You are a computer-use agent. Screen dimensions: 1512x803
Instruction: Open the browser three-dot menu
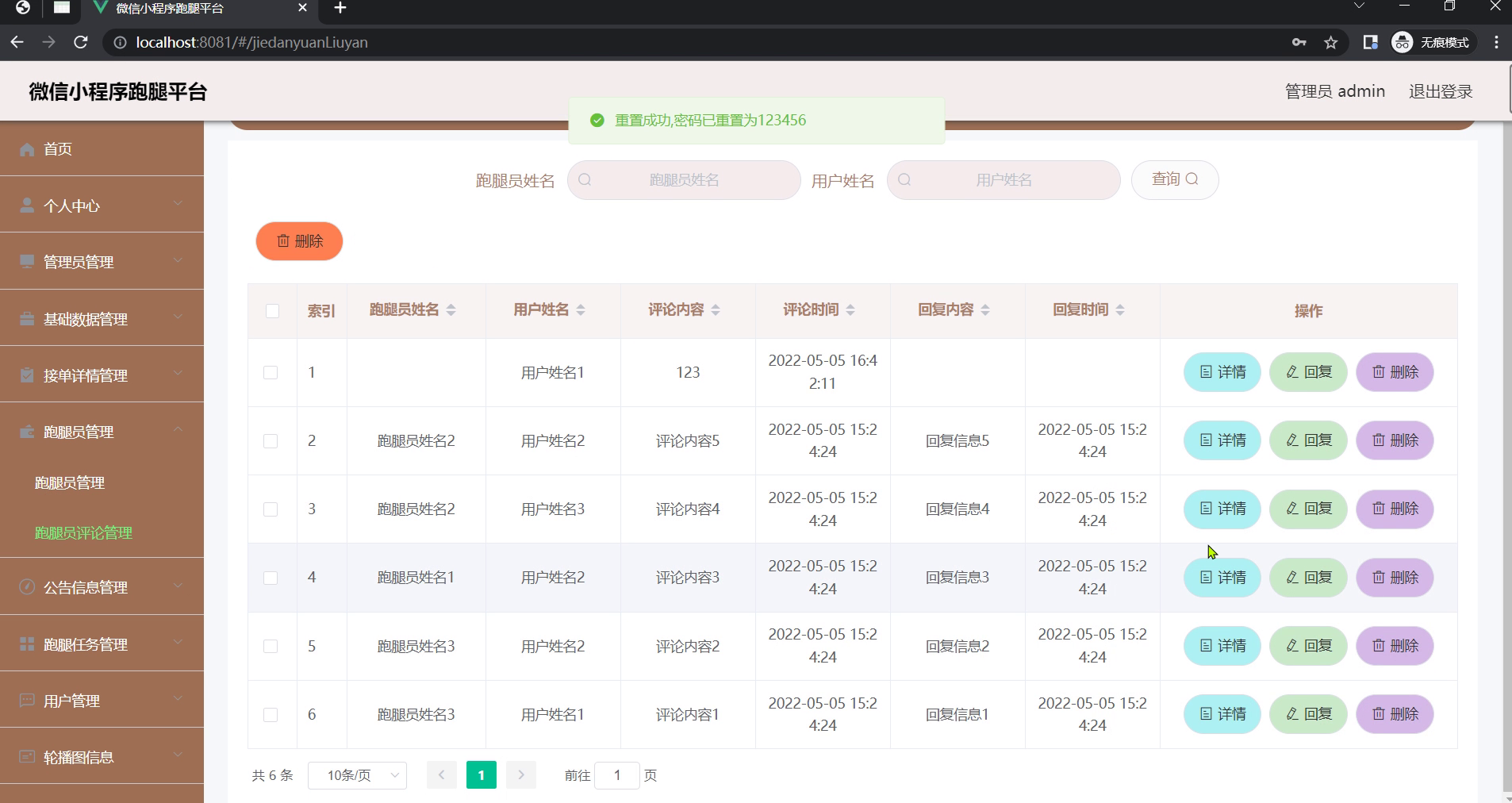tap(1496, 43)
